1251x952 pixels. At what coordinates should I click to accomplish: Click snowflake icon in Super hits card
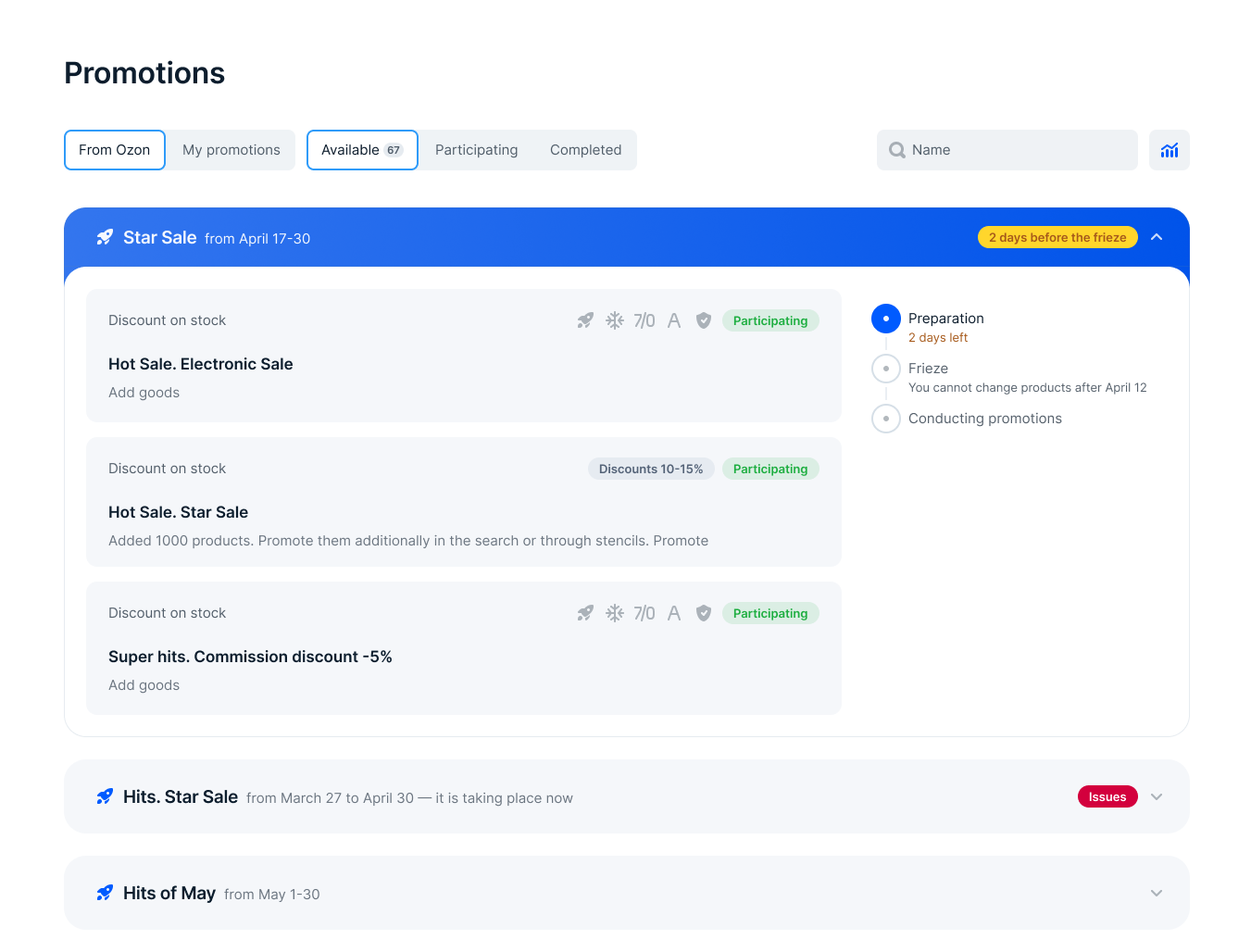(615, 613)
